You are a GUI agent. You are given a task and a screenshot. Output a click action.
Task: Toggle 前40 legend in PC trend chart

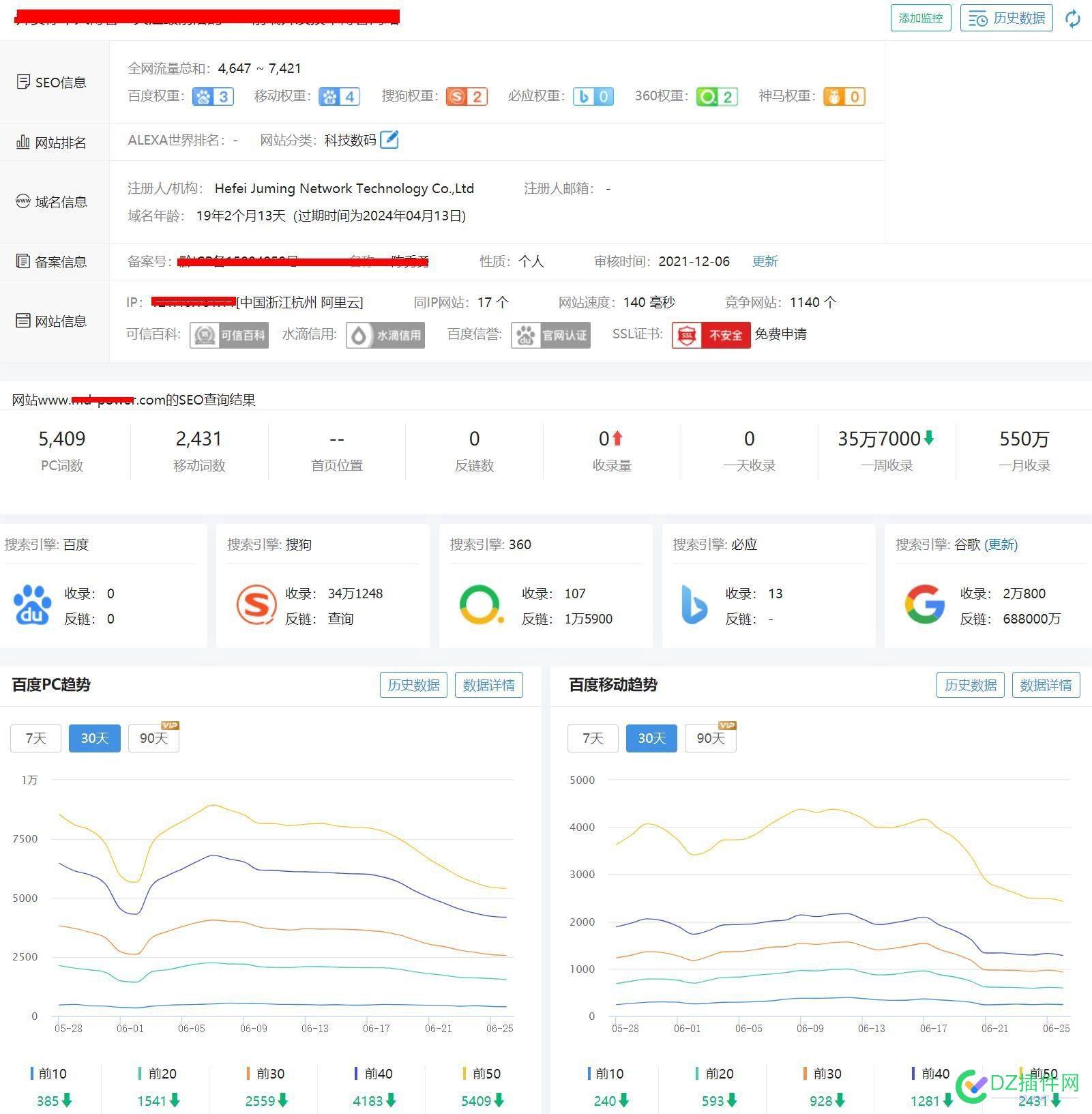click(374, 1074)
